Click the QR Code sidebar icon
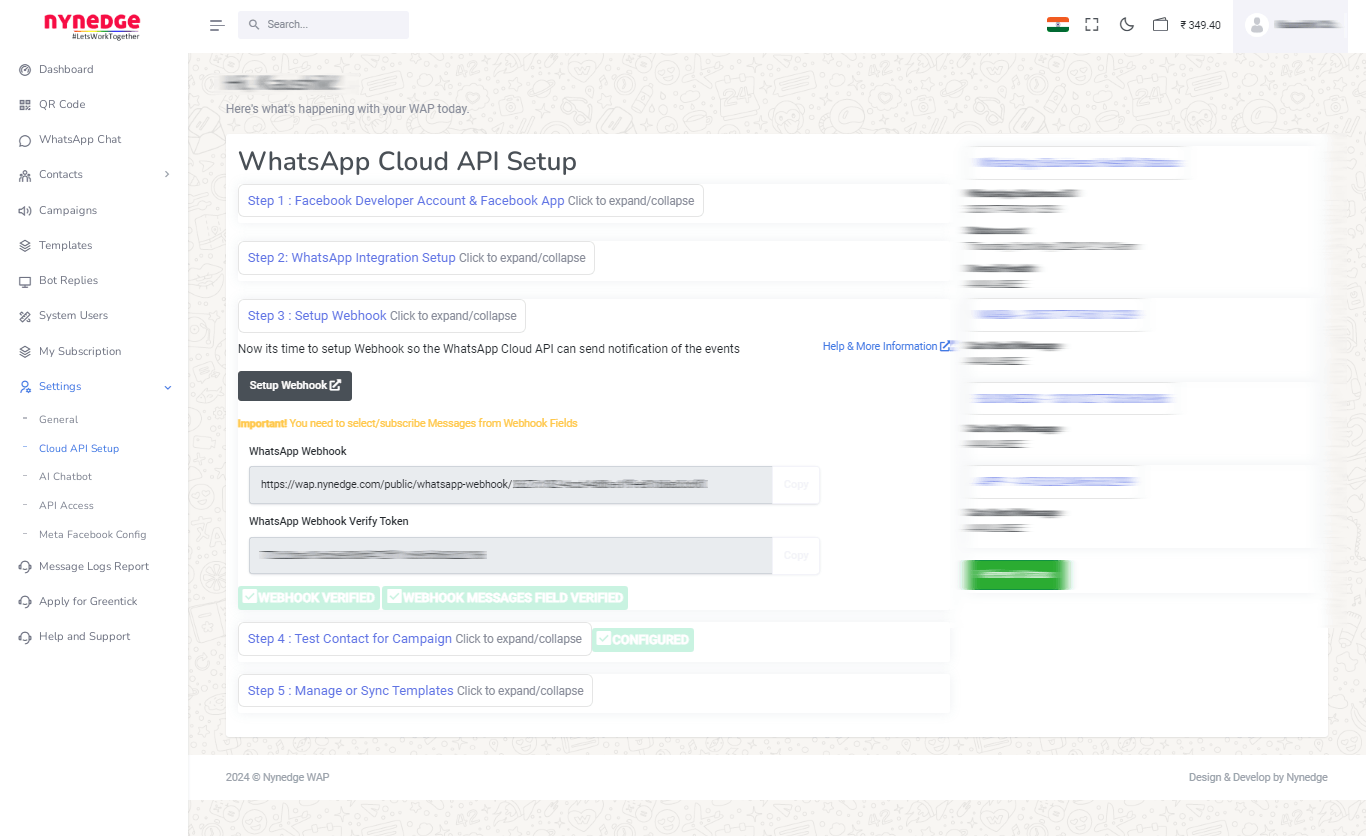This screenshot has height=836, width=1366. 25,105
